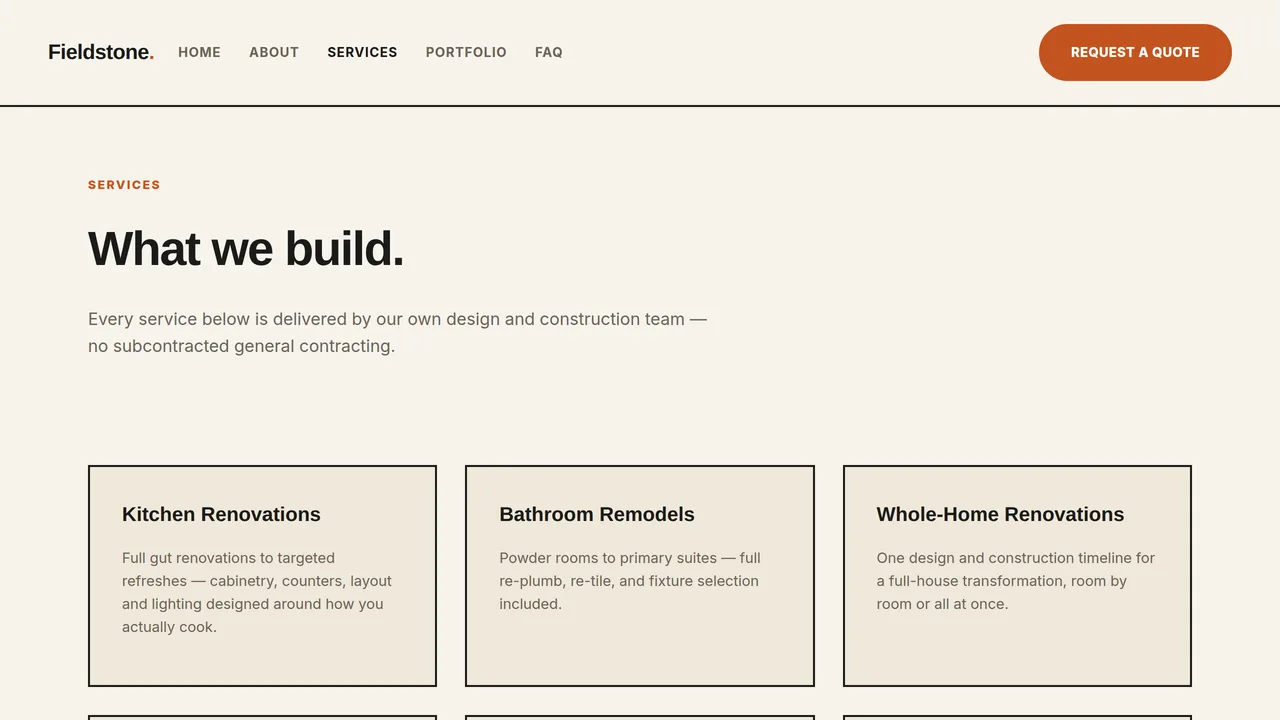Select the SERVICES nav item
The width and height of the screenshot is (1280, 720).
click(362, 52)
